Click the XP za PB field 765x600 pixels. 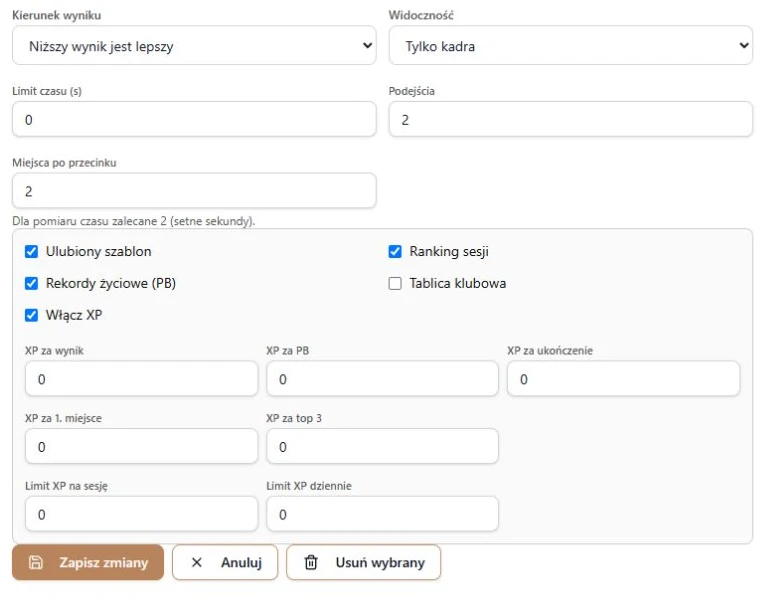[382, 379]
